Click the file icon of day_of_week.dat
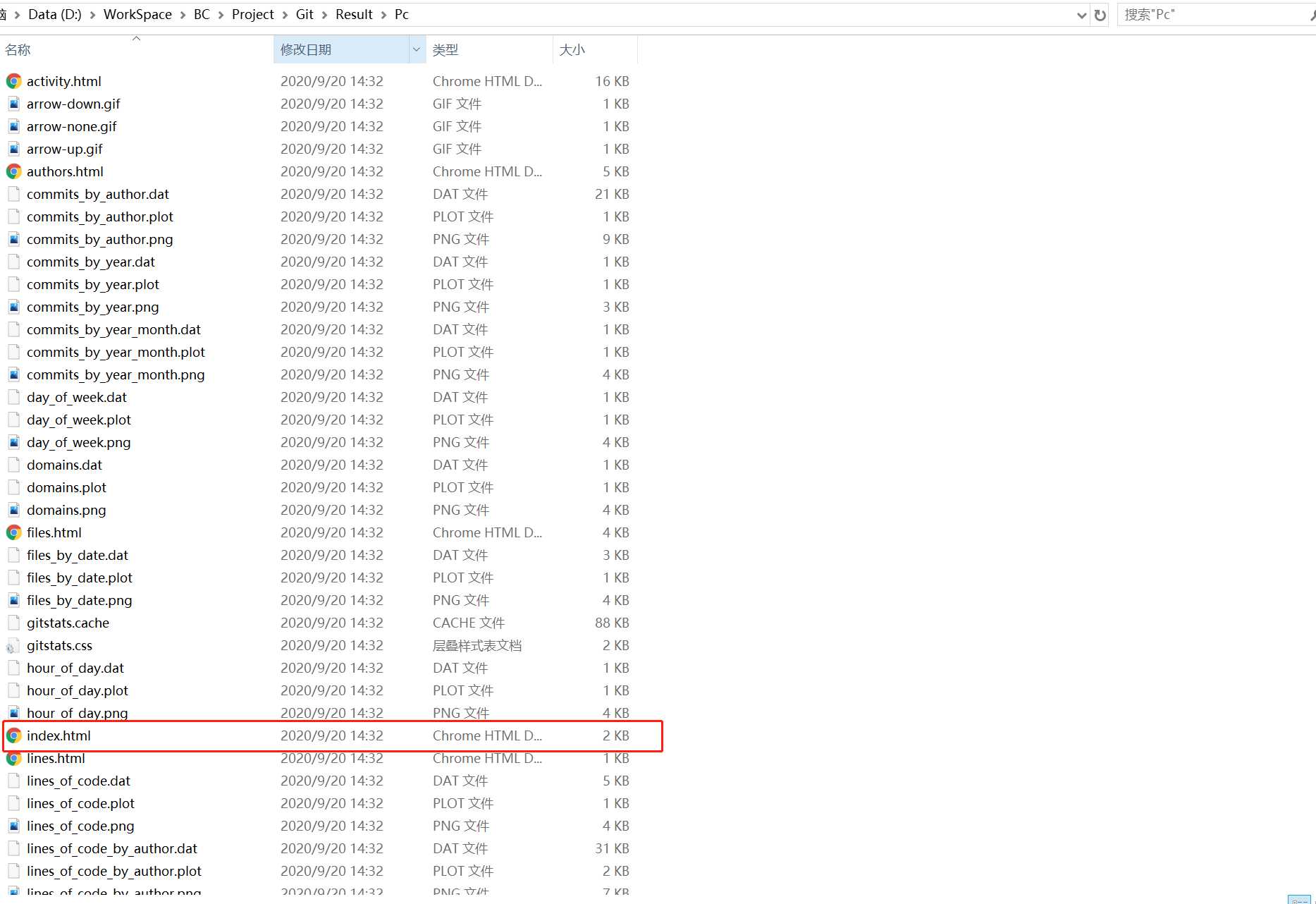Image resolution: width=1316 pixels, height=904 pixels. point(13,397)
